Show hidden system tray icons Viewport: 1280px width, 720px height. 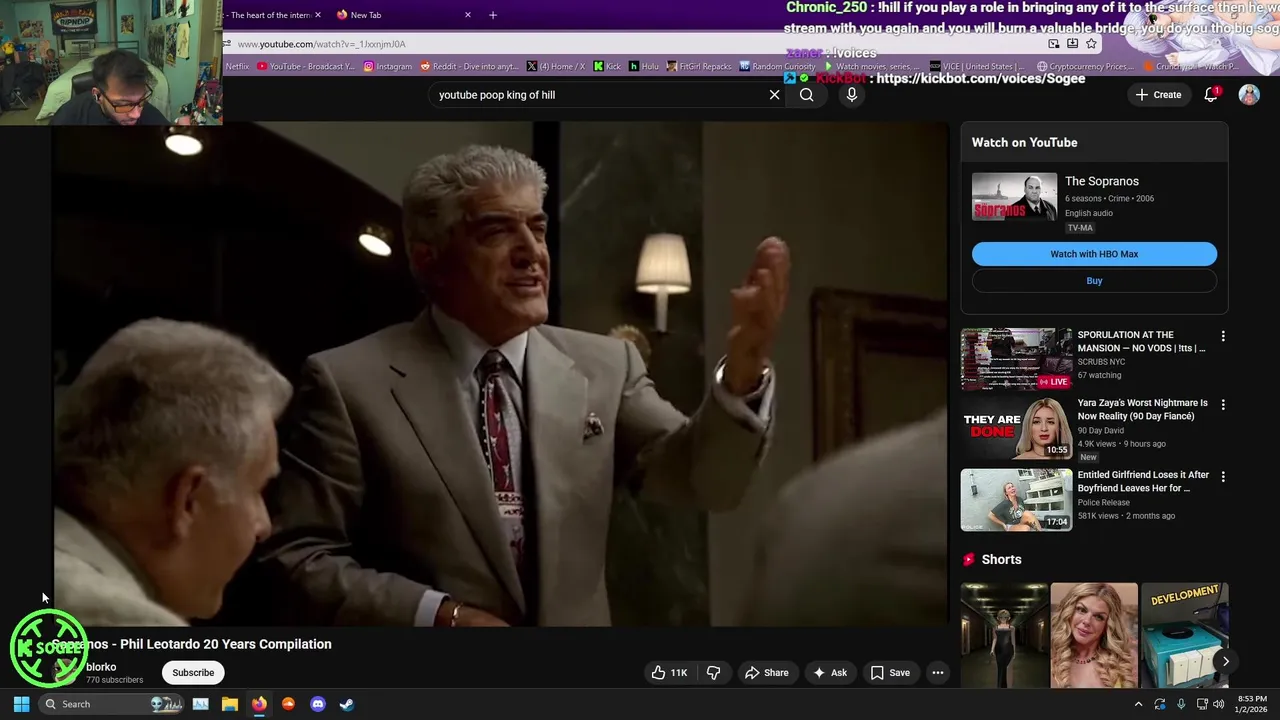[1138, 704]
